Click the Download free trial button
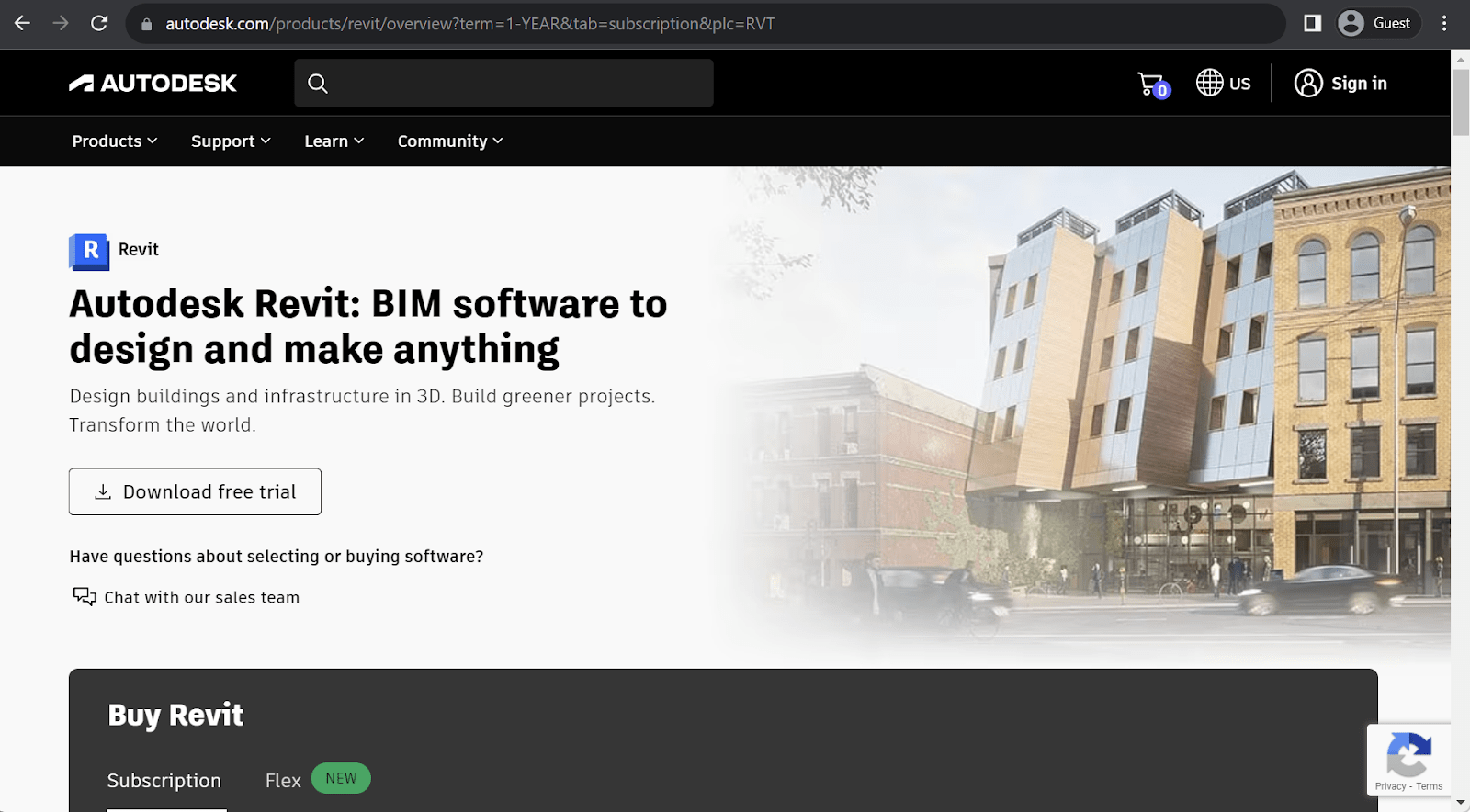 195,491
